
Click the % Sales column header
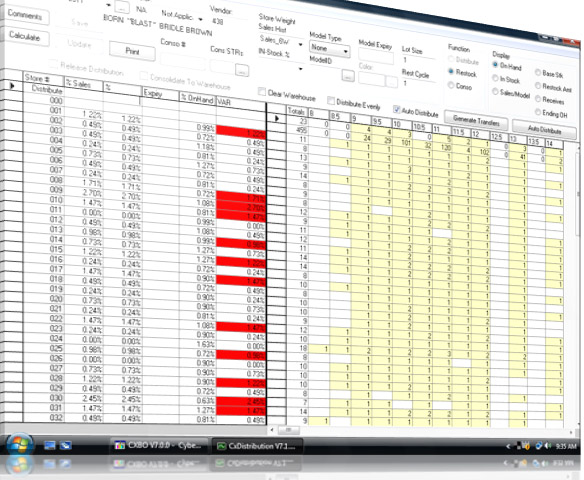click(x=83, y=84)
